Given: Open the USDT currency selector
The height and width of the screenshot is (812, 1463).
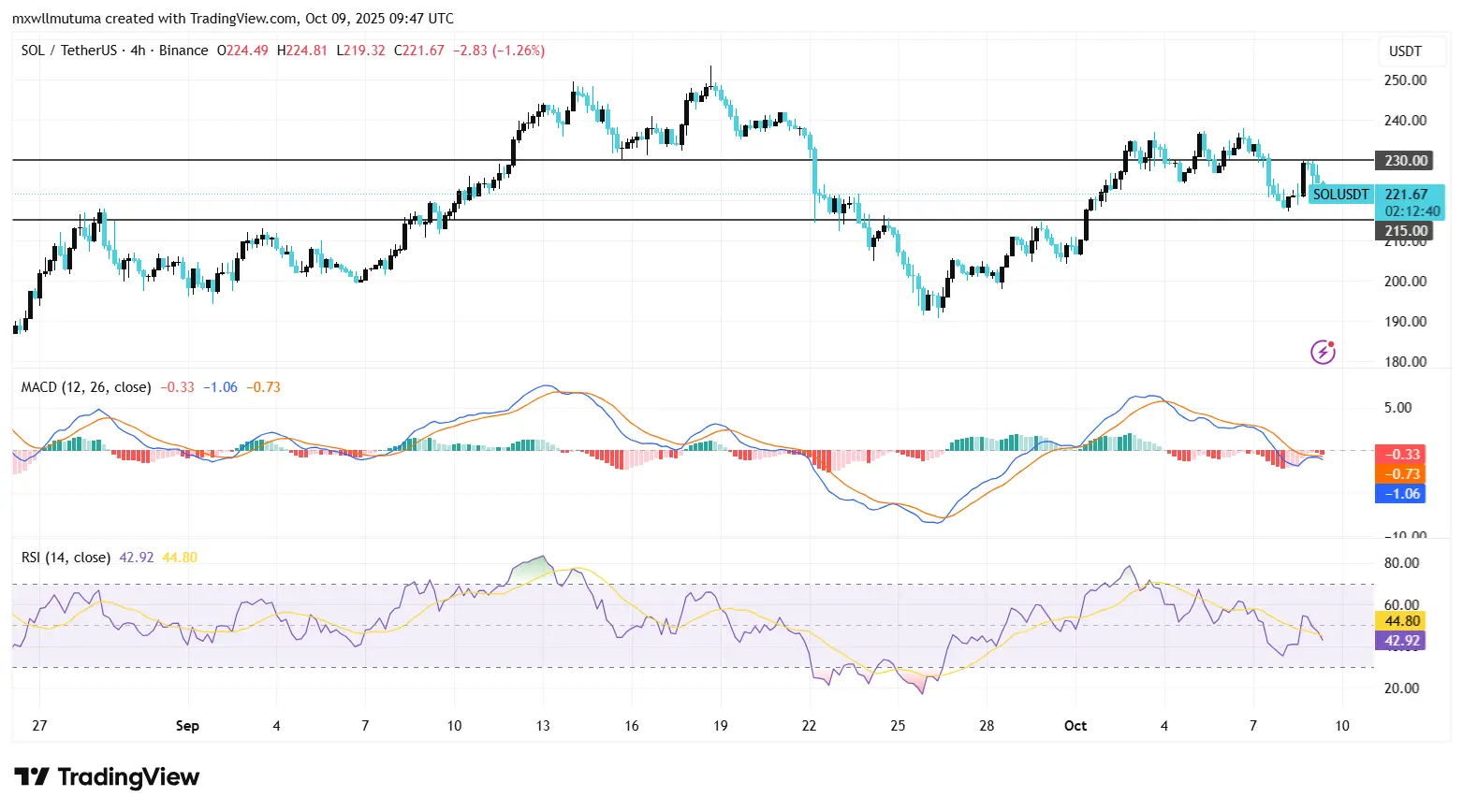Looking at the screenshot, I should tap(1404, 51).
